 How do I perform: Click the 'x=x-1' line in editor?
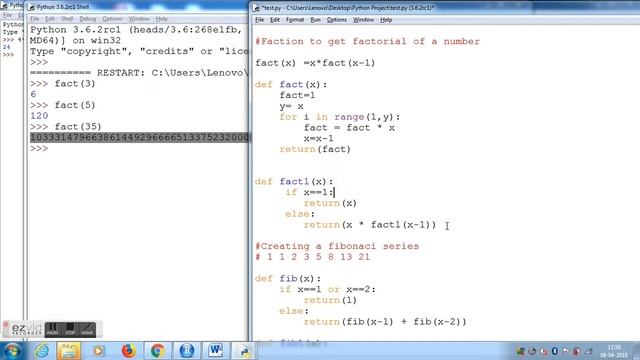tap(318, 138)
